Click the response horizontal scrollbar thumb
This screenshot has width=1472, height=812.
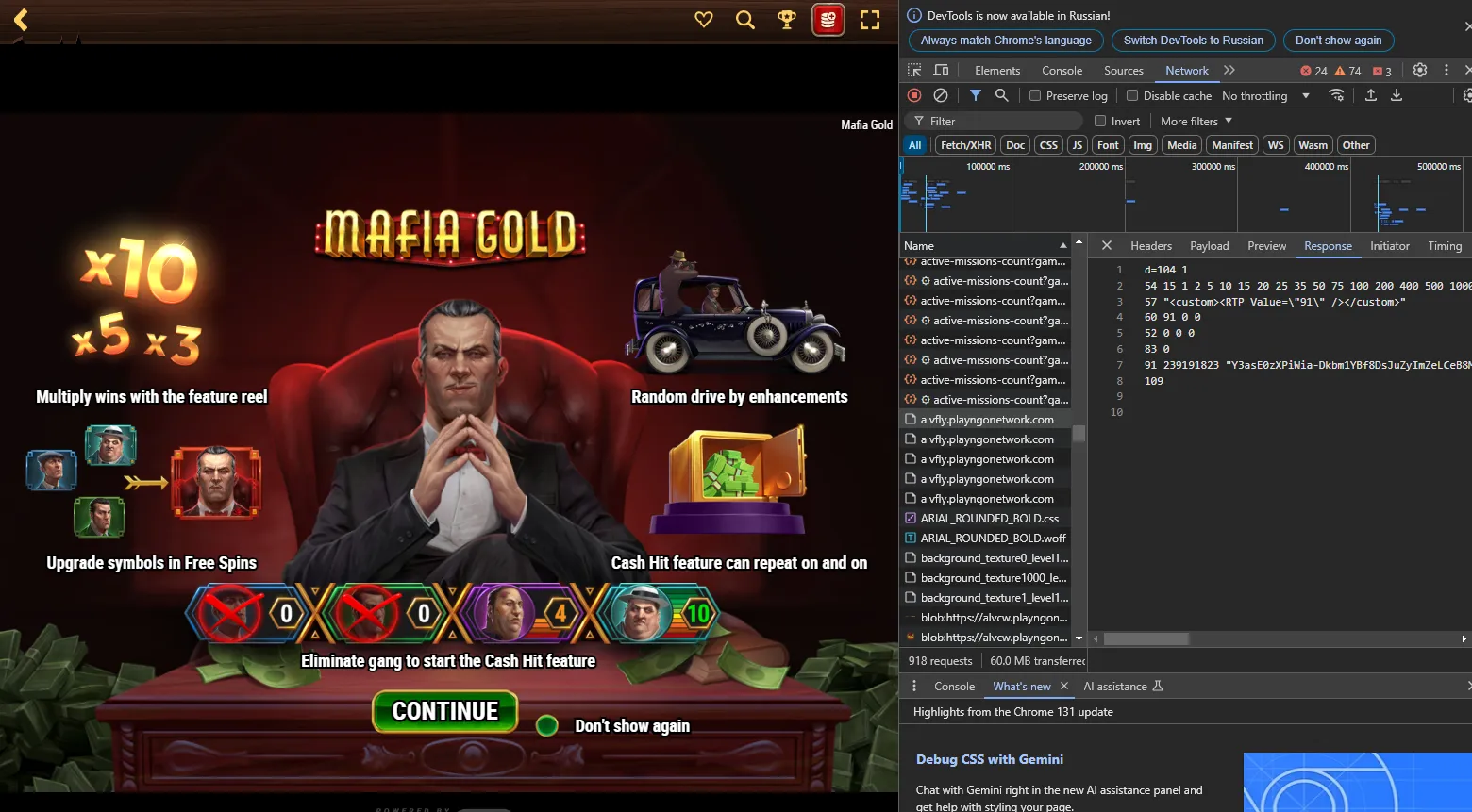point(1146,638)
